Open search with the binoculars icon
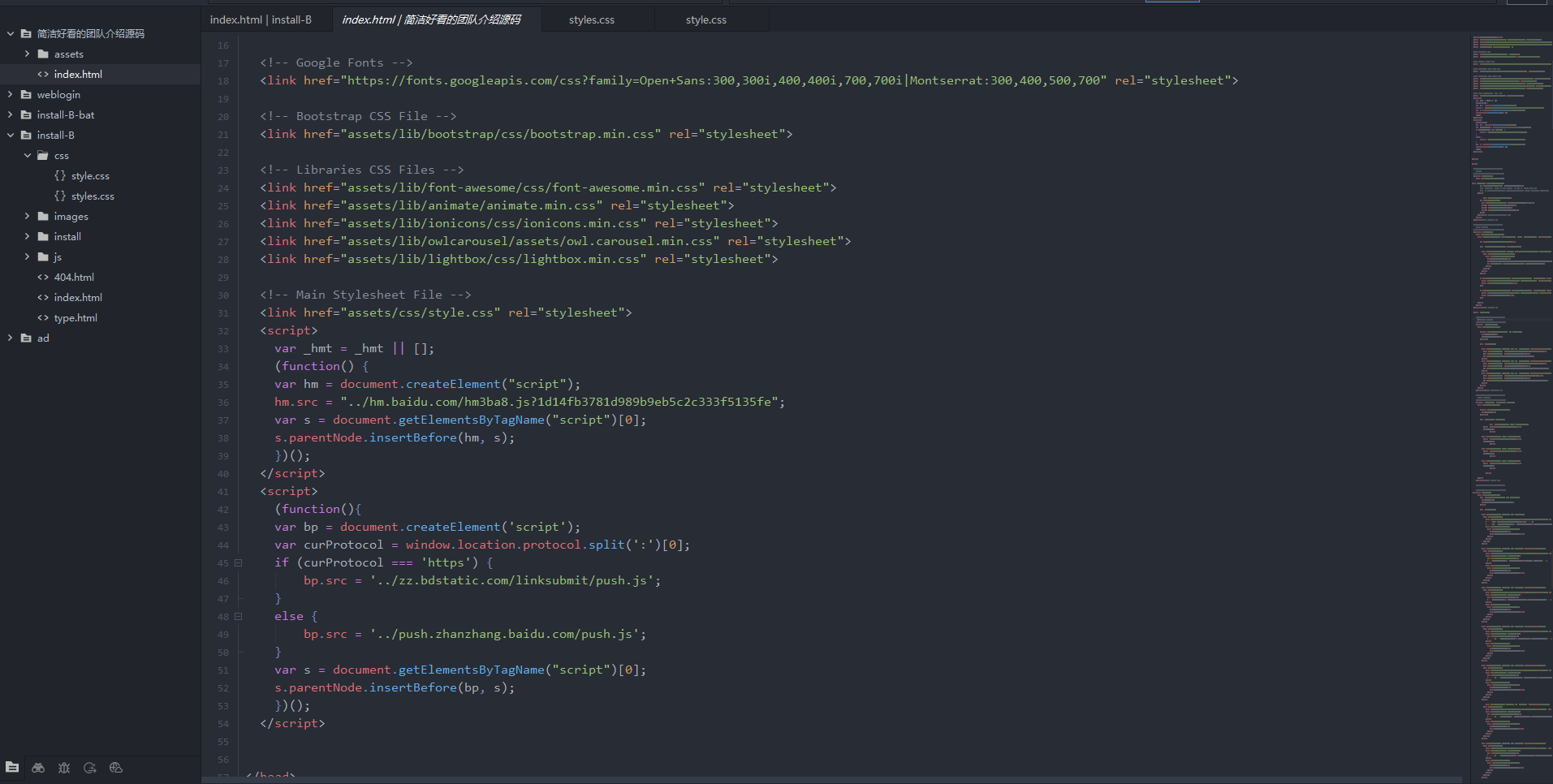The height and width of the screenshot is (784, 1553). (38, 767)
